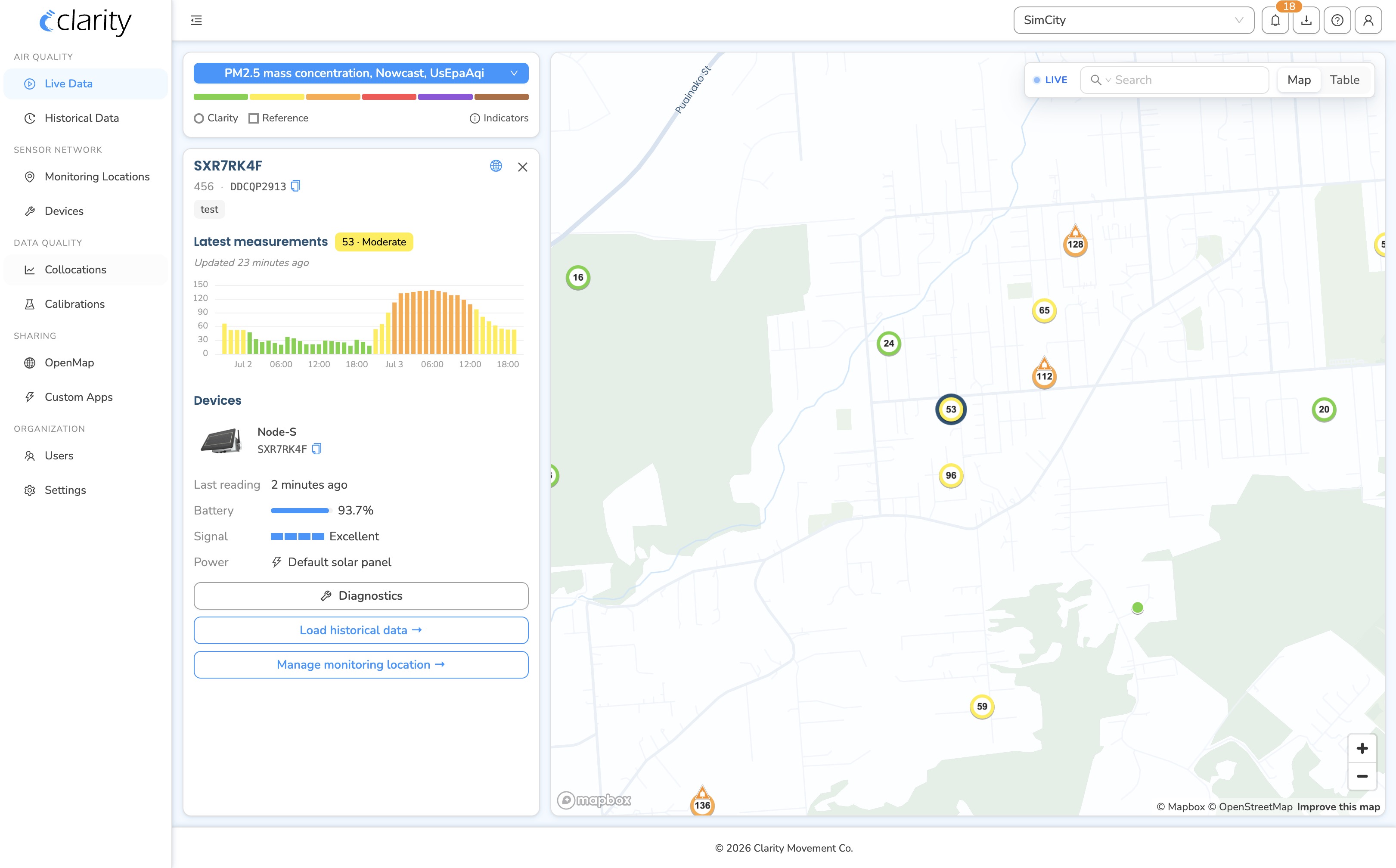Image resolution: width=1396 pixels, height=868 pixels.
Task: Switch to the Table view tab
Action: [x=1344, y=80]
